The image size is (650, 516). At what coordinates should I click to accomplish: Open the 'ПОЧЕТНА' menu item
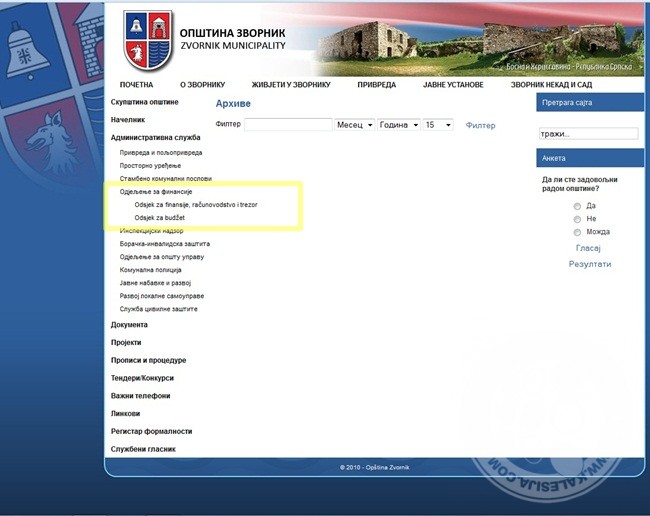click(136, 85)
